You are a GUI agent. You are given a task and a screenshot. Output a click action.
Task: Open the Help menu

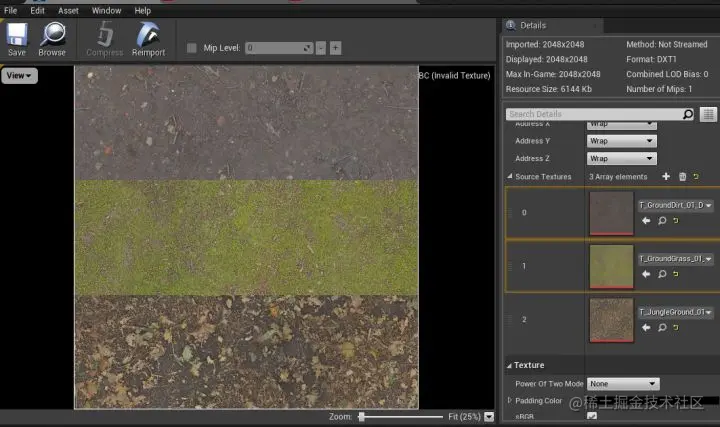click(x=142, y=10)
